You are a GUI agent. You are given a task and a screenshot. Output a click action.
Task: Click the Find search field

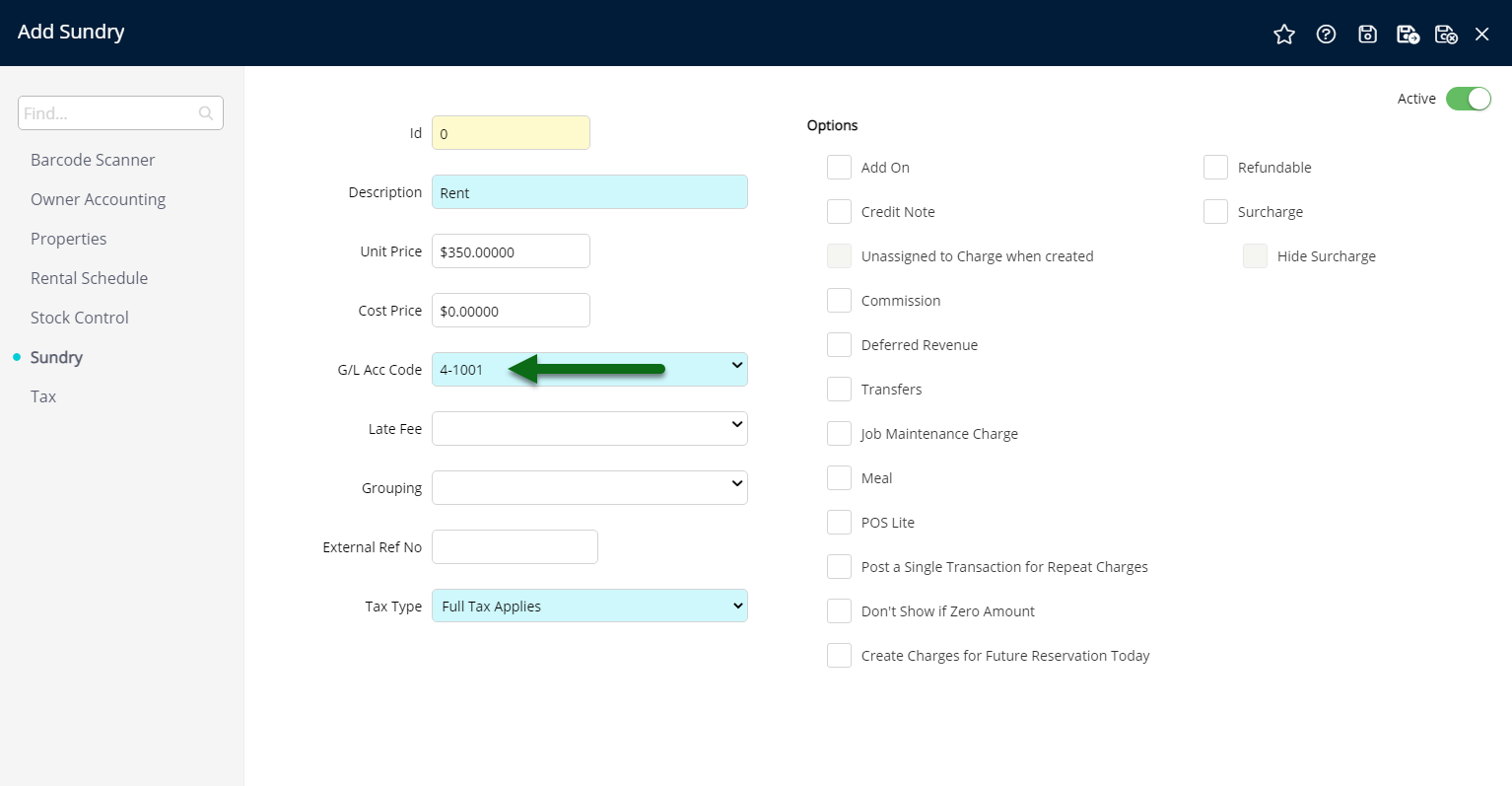click(x=120, y=112)
